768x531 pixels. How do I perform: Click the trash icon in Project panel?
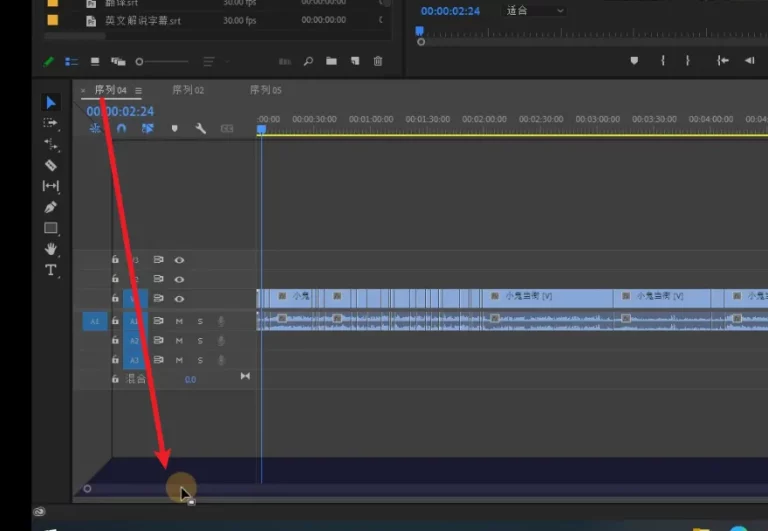click(378, 61)
